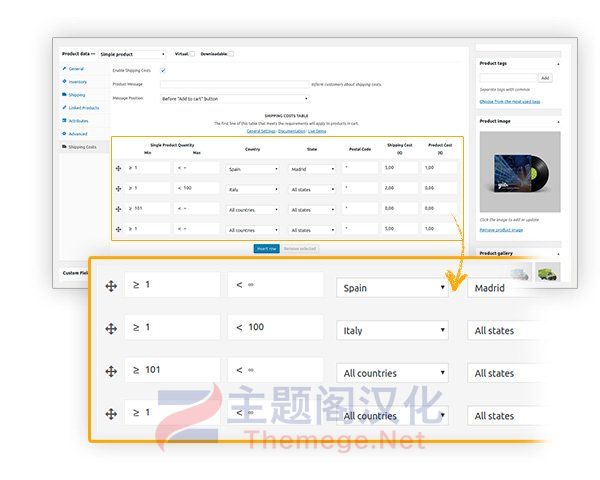The width and height of the screenshot is (600, 480).
Task: Switch to the General tab
Action: (x=76, y=69)
